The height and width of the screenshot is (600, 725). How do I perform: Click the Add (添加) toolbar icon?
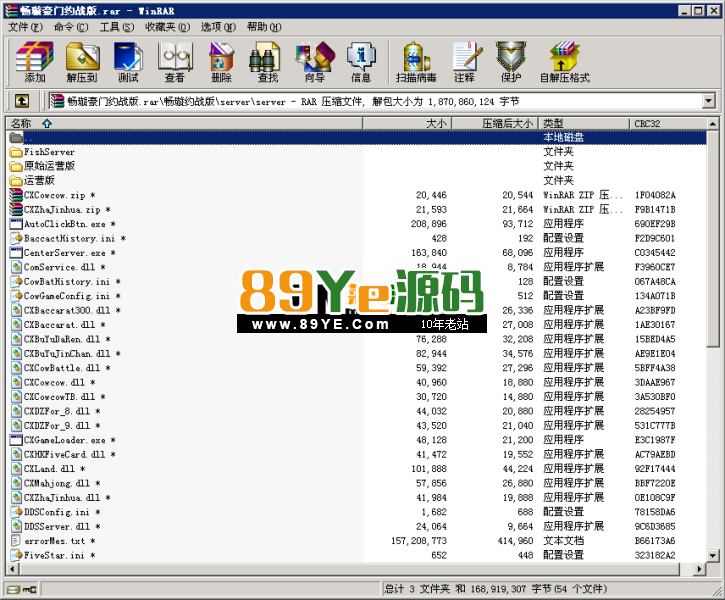click(x=35, y=56)
